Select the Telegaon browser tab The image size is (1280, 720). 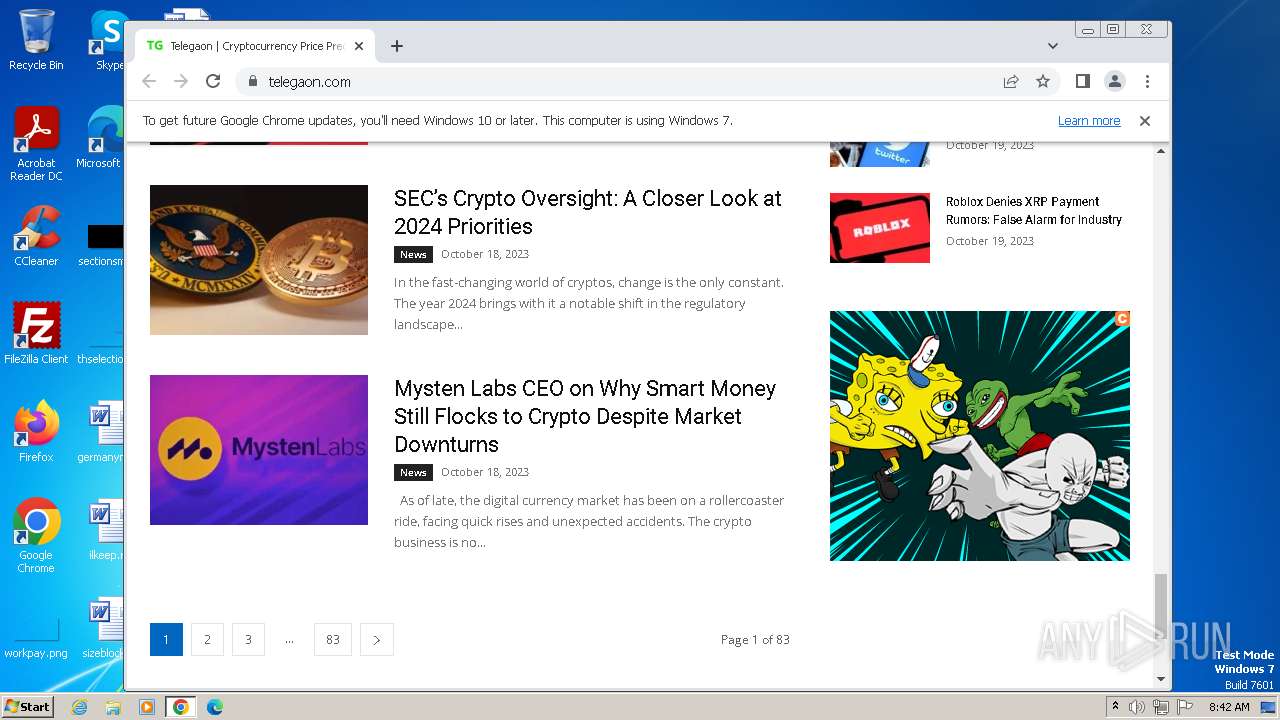pyautogui.click(x=255, y=46)
